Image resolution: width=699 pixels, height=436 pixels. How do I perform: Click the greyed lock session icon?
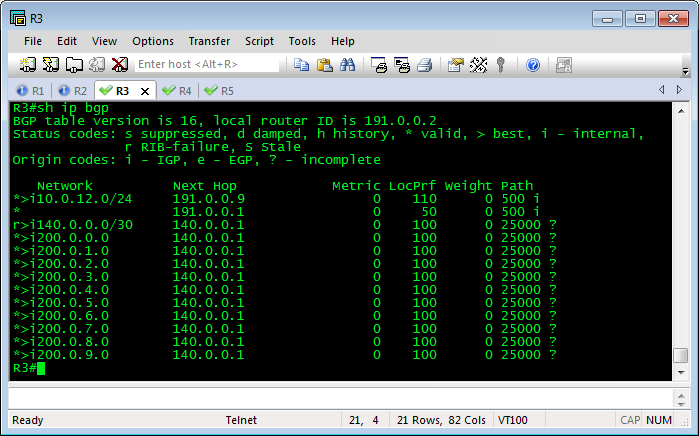pos(564,65)
